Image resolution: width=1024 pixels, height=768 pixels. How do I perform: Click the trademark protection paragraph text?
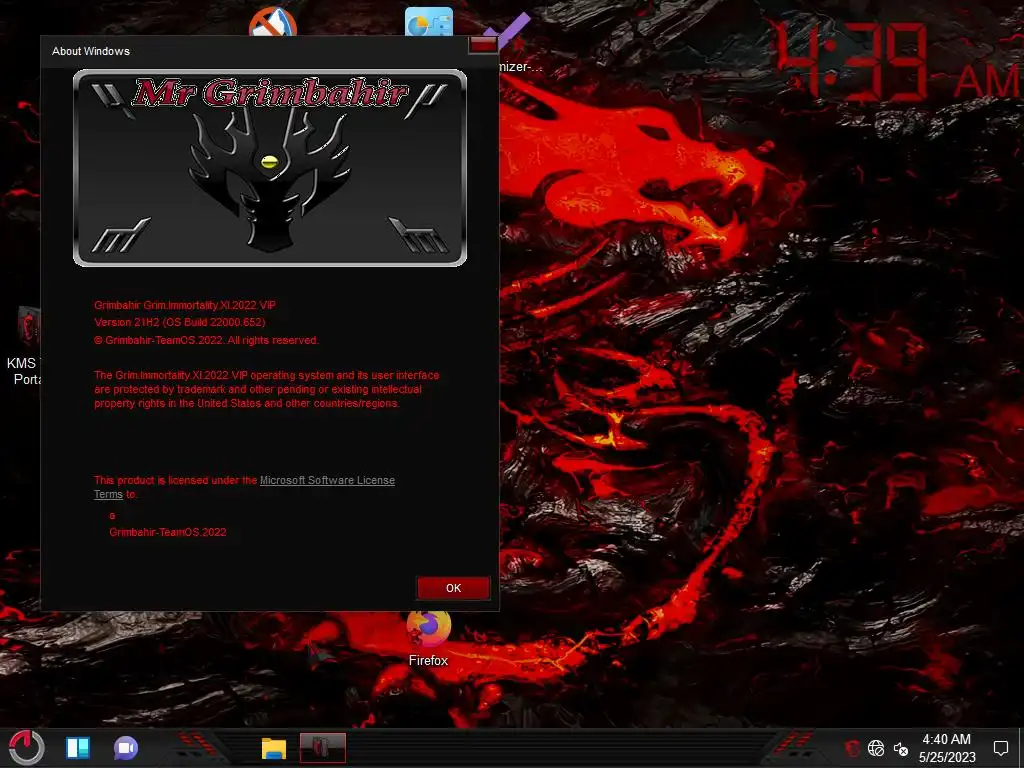coord(266,389)
